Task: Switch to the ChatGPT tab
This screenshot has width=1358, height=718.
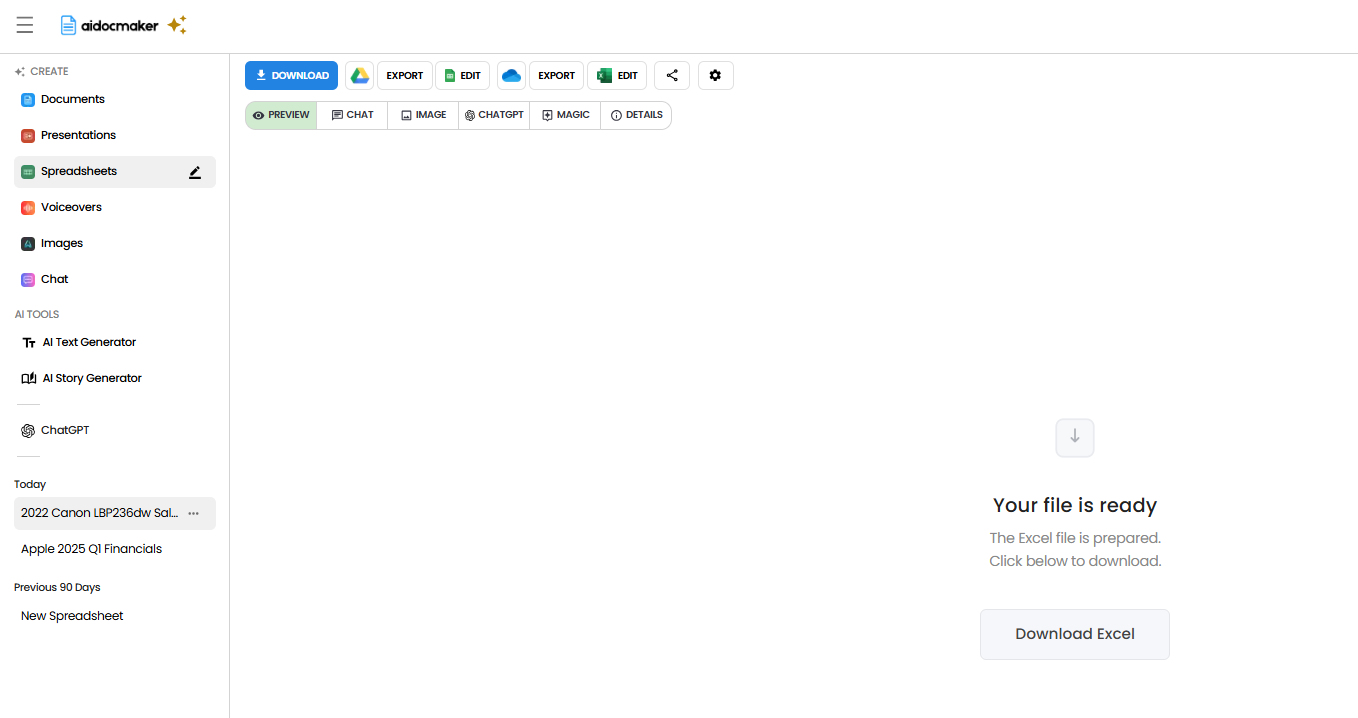Action: tap(494, 115)
